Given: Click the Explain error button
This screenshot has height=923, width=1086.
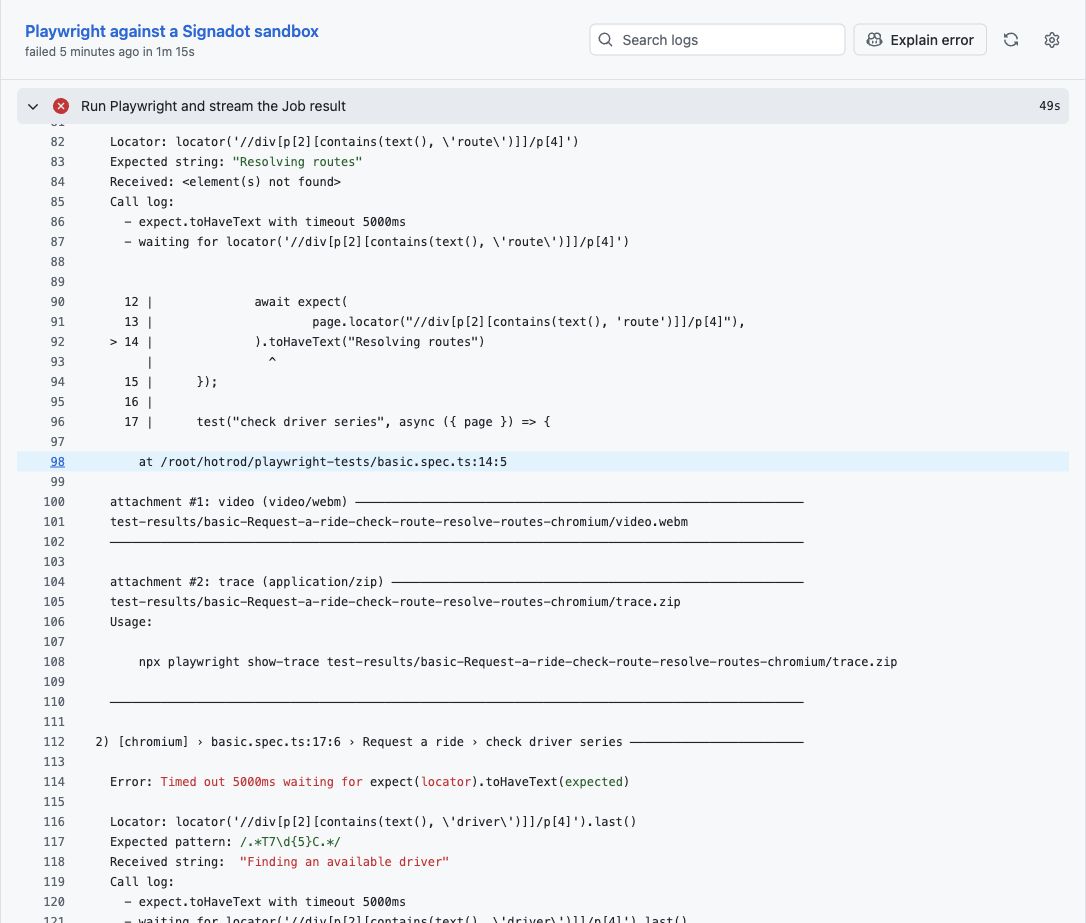Looking at the screenshot, I should click(x=920, y=39).
